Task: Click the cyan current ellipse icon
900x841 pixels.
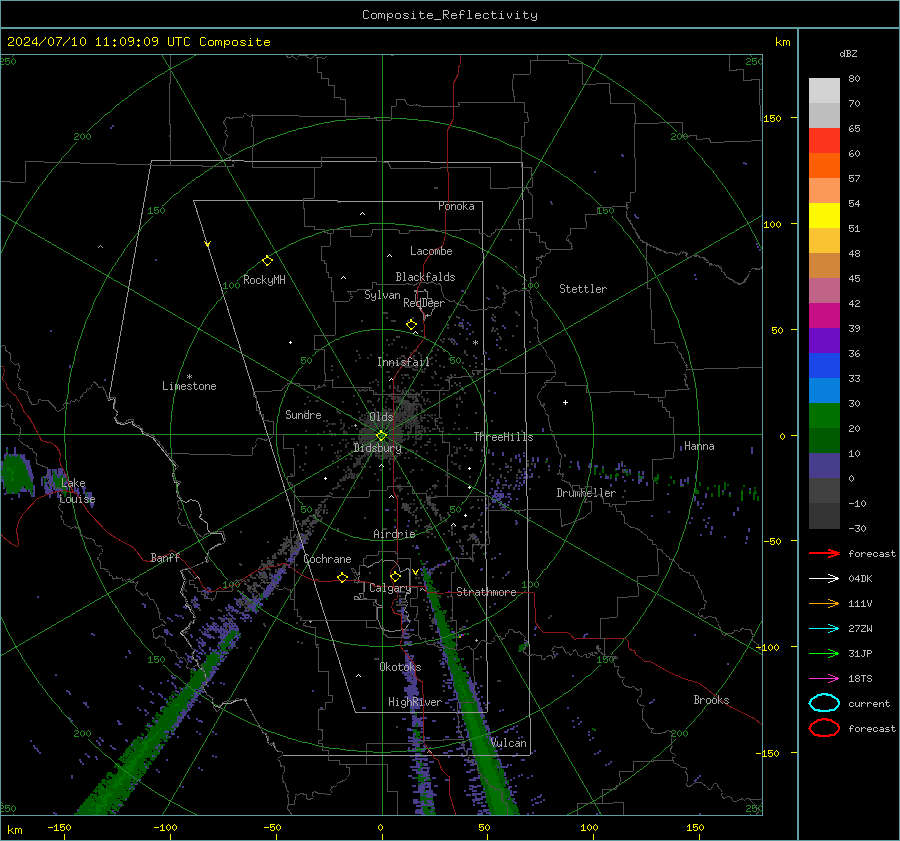Action: (824, 703)
